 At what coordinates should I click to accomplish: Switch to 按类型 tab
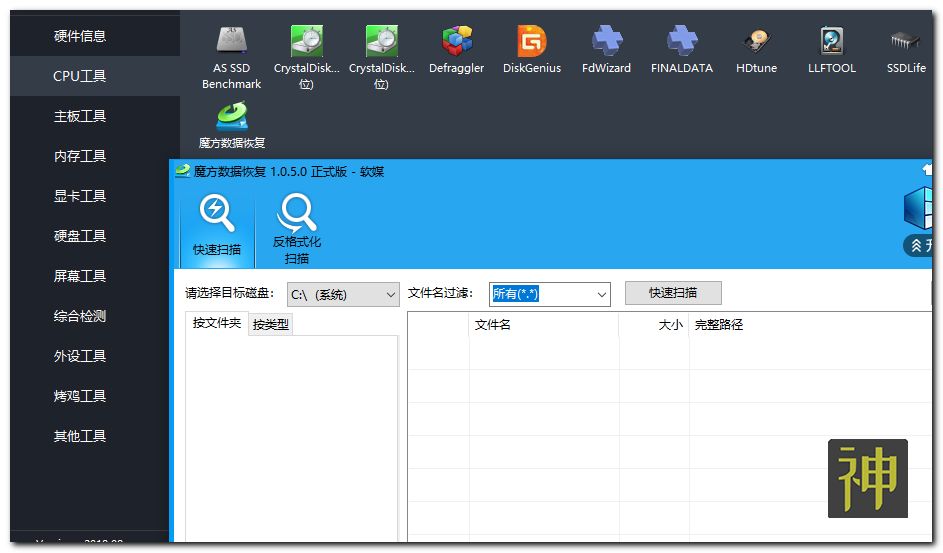click(271, 325)
